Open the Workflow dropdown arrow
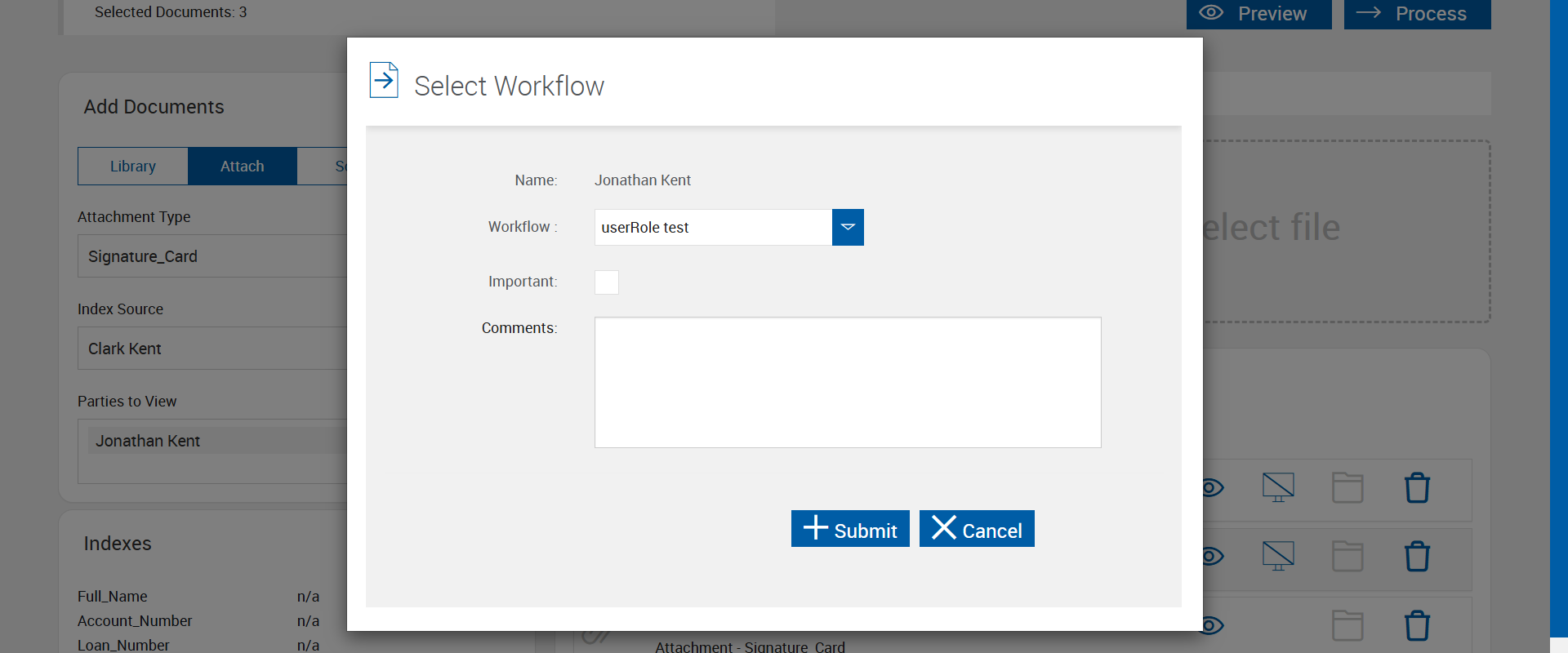The height and width of the screenshot is (653, 1568). [848, 227]
